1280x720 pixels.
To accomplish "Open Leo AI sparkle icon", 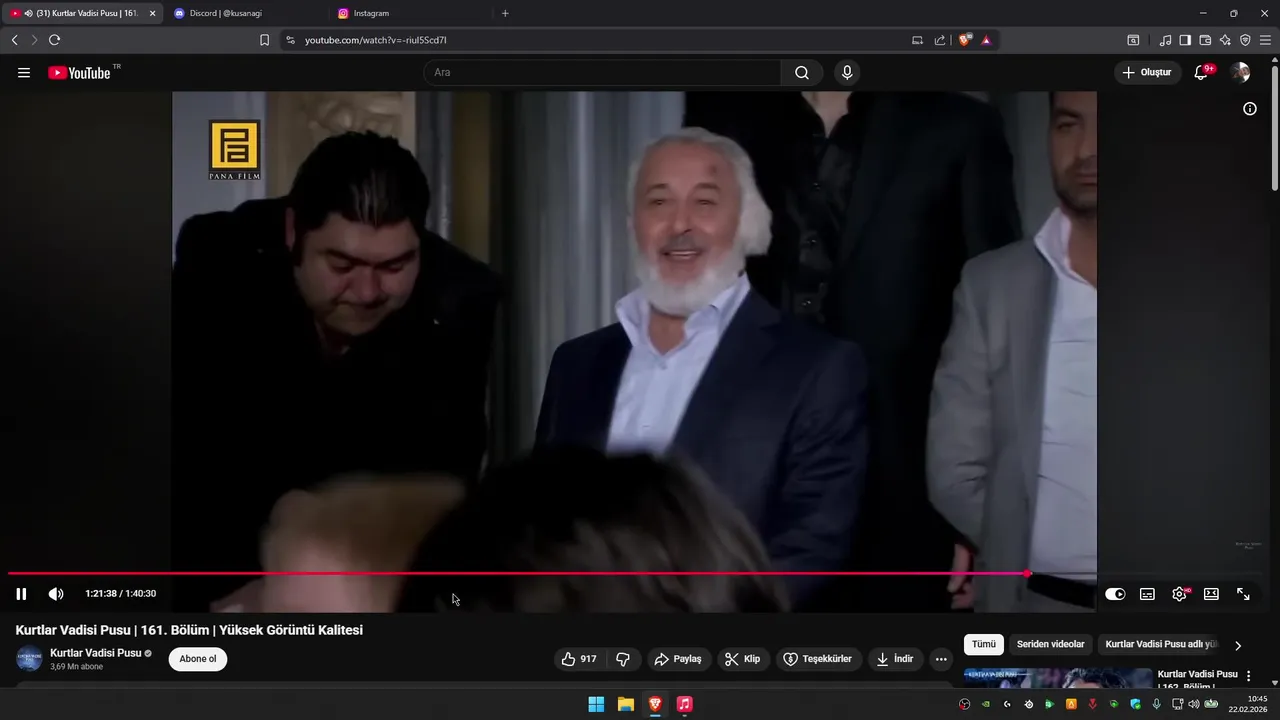I will click(x=1225, y=40).
